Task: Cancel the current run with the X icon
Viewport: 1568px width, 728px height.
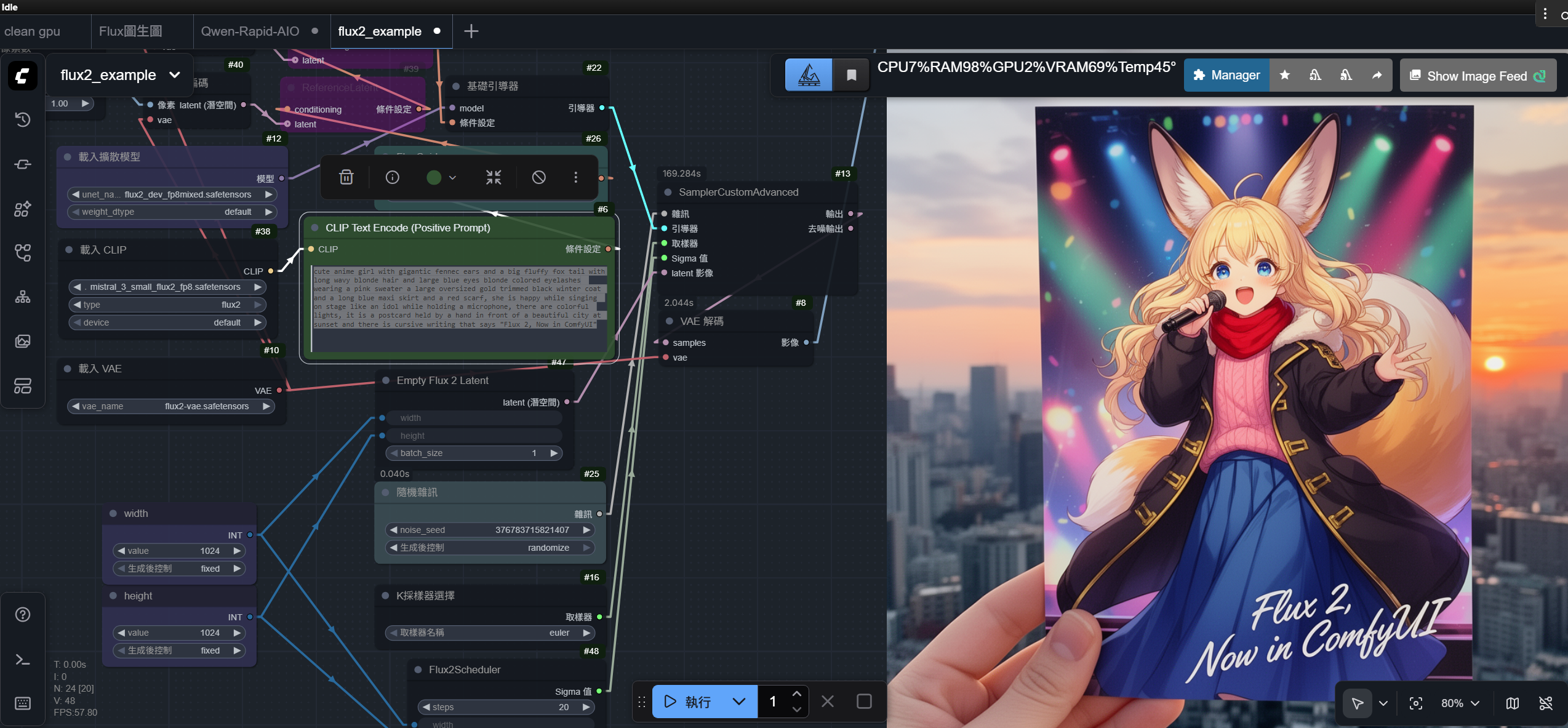Action: click(x=828, y=702)
